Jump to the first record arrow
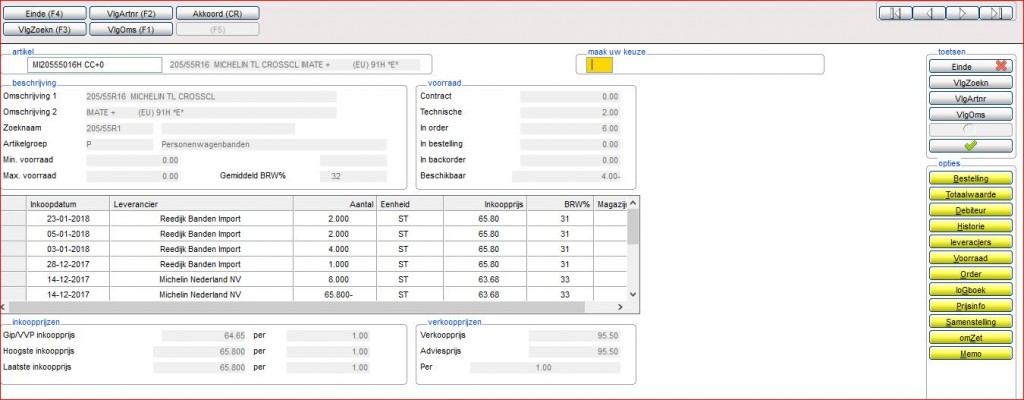The image size is (1024, 400). click(x=895, y=13)
